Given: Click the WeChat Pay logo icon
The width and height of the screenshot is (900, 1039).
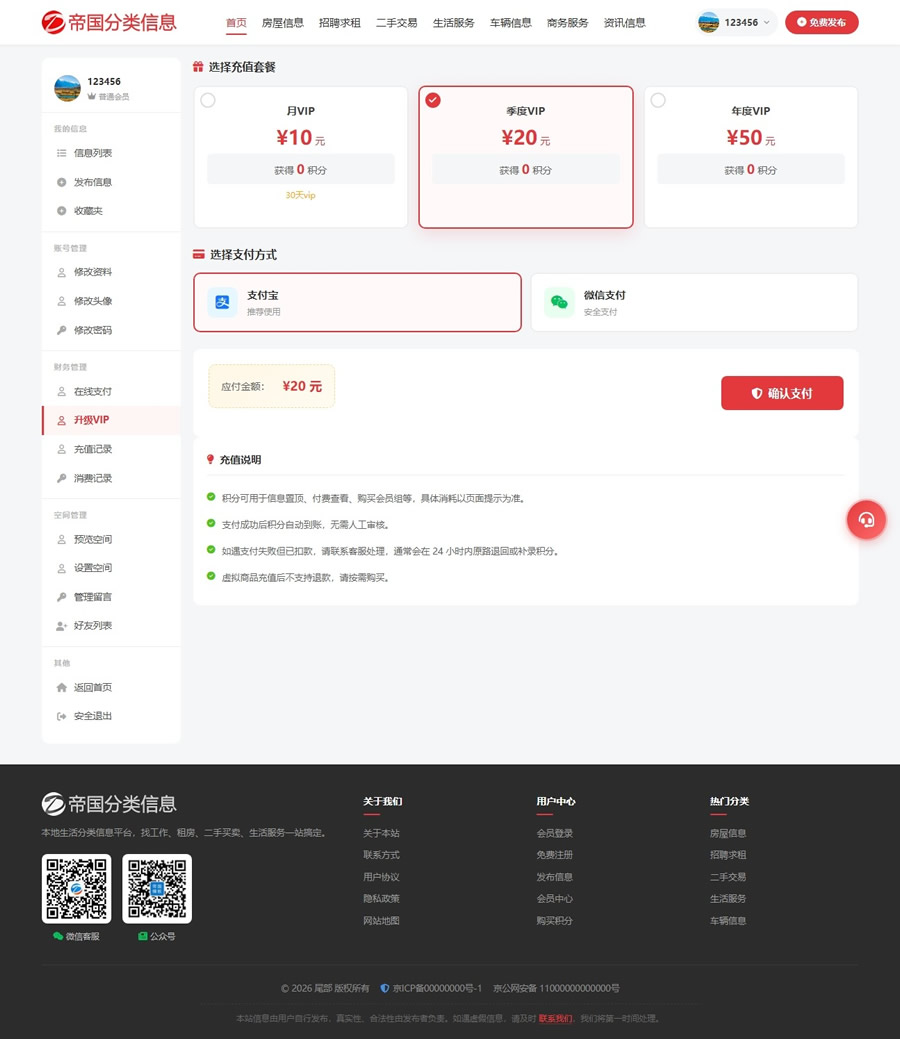Looking at the screenshot, I should click(559, 302).
